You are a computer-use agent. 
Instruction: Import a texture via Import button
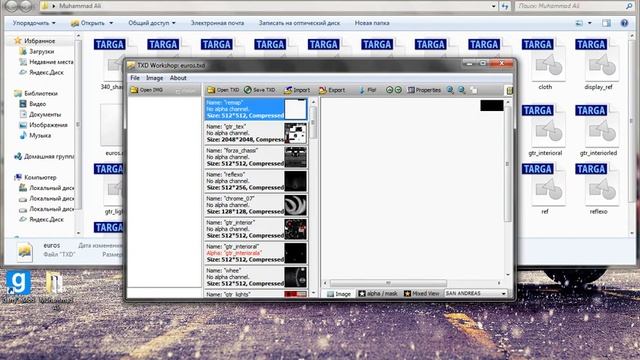(297, 90)
